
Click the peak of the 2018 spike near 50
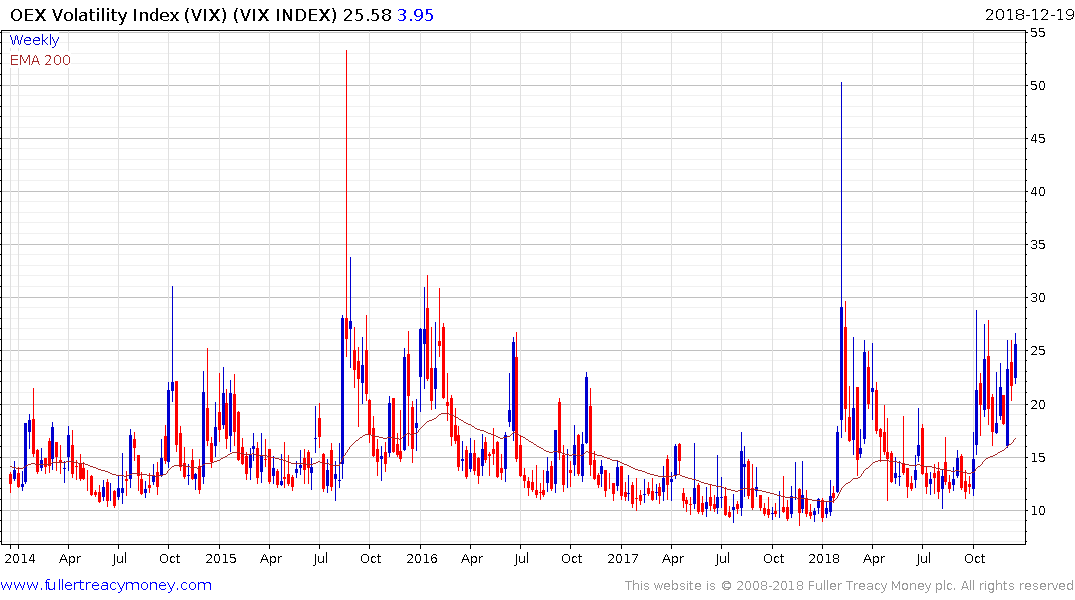tap(841, 83)
